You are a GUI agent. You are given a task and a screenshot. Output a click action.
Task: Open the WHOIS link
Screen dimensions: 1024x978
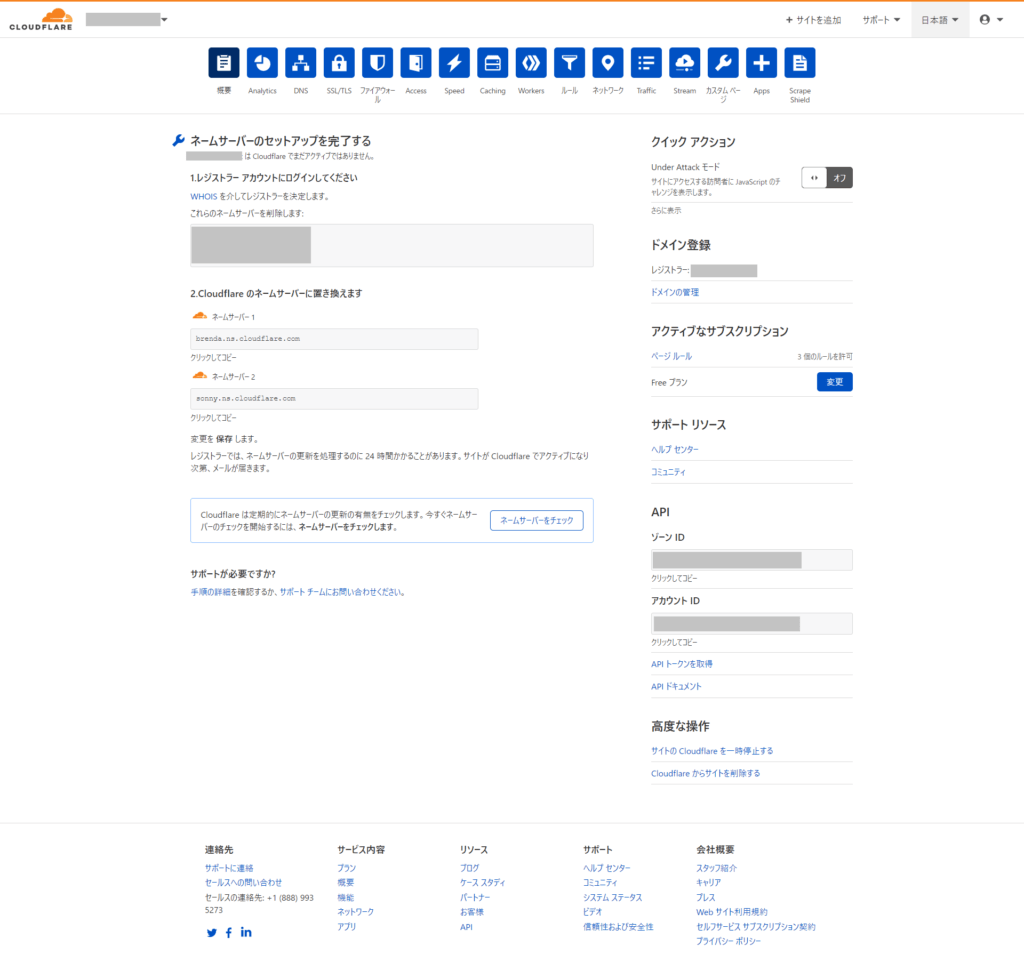click(204, 197)
